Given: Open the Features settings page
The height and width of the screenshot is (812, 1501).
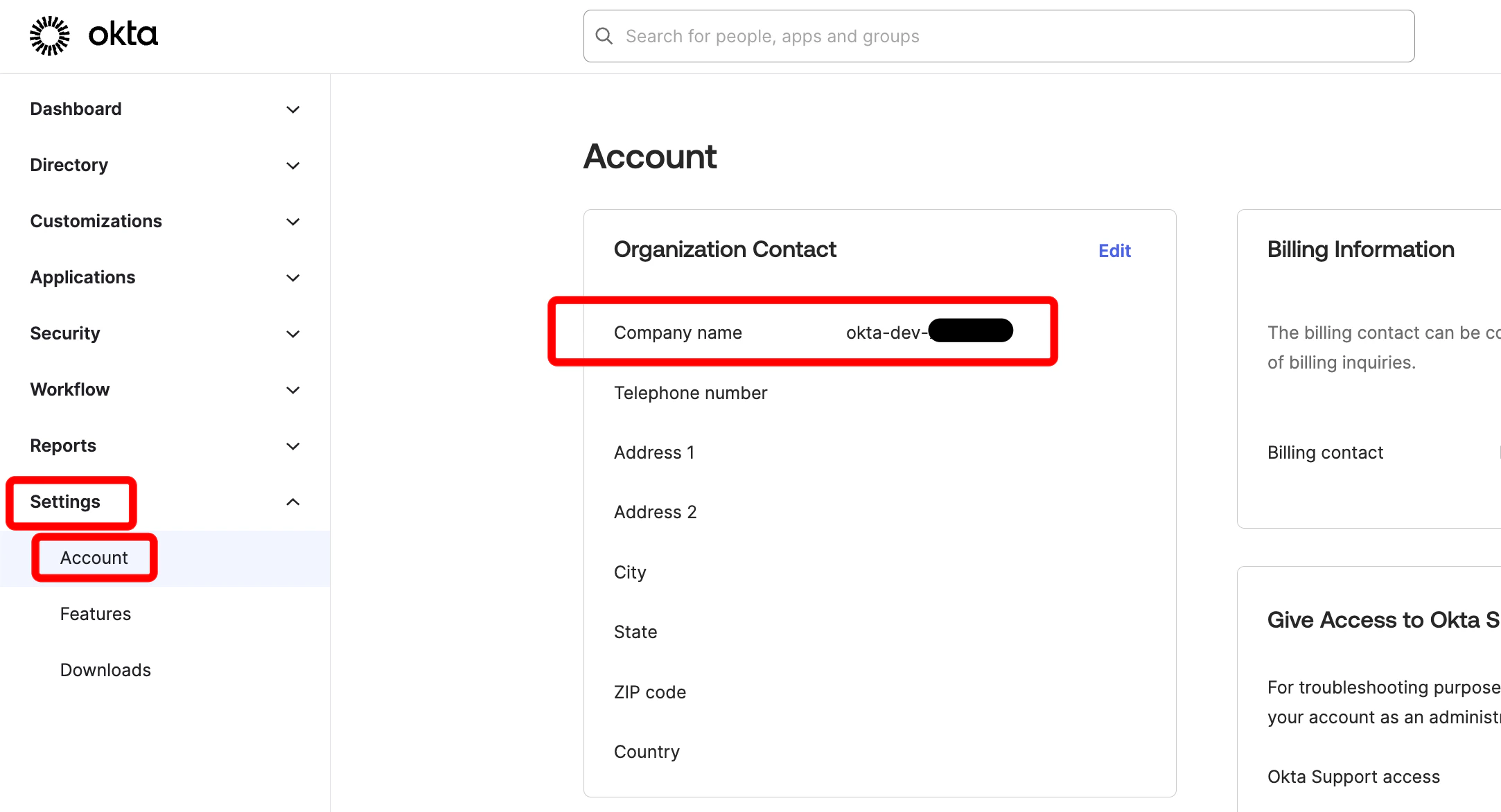Looking at the screenshot, I should point(96,613).
